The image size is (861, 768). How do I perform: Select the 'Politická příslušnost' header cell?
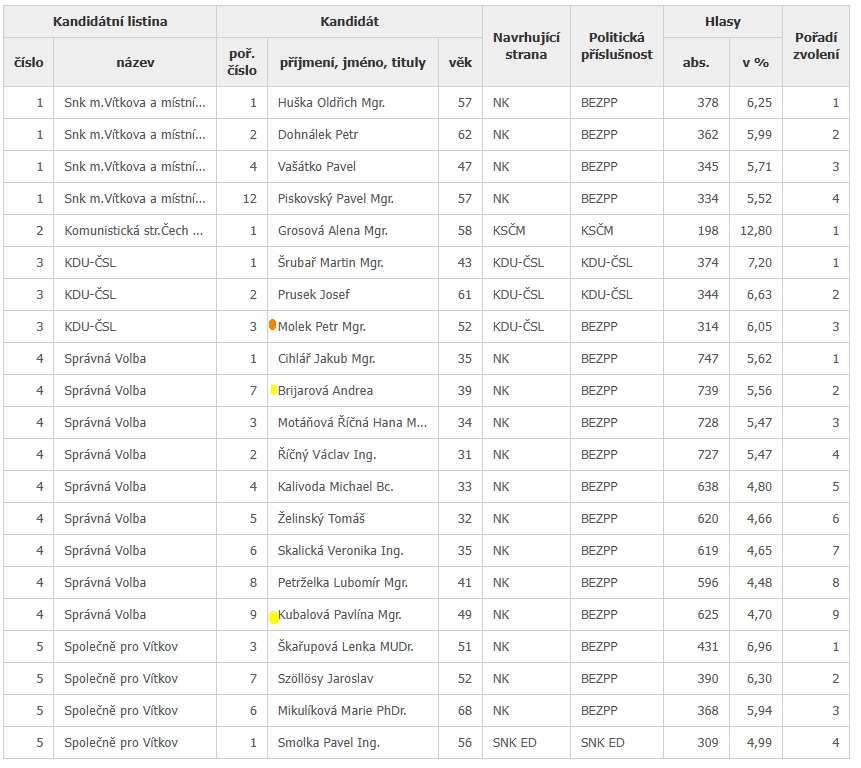tap(616, 46)
